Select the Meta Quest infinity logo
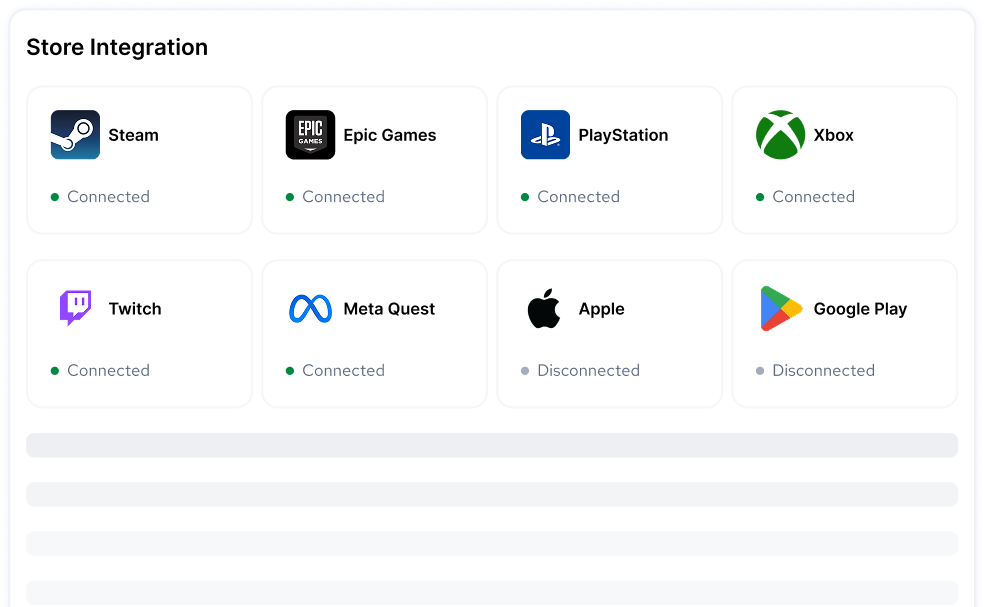This screenshot has width=985, height=607. tap(310, 309)
